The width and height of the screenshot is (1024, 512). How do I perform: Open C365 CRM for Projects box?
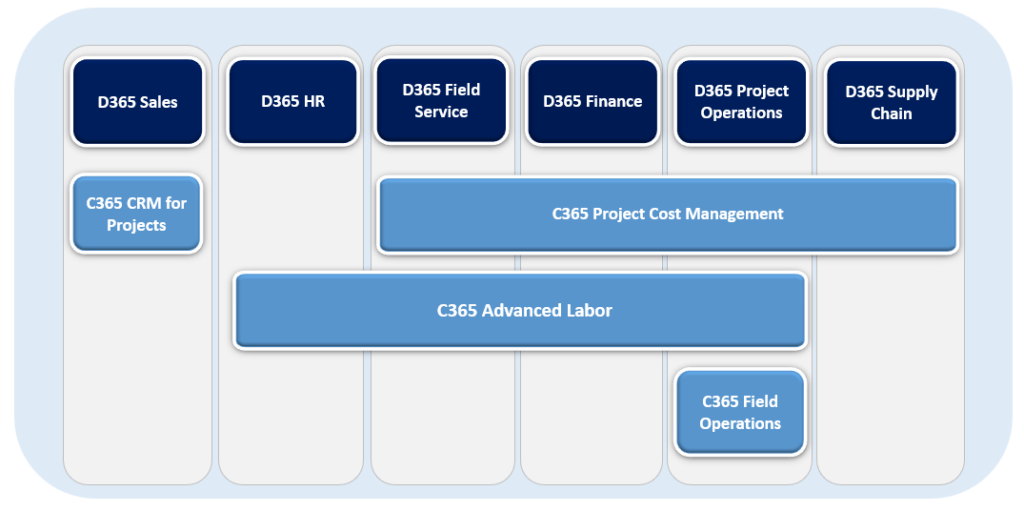[136, 214]
